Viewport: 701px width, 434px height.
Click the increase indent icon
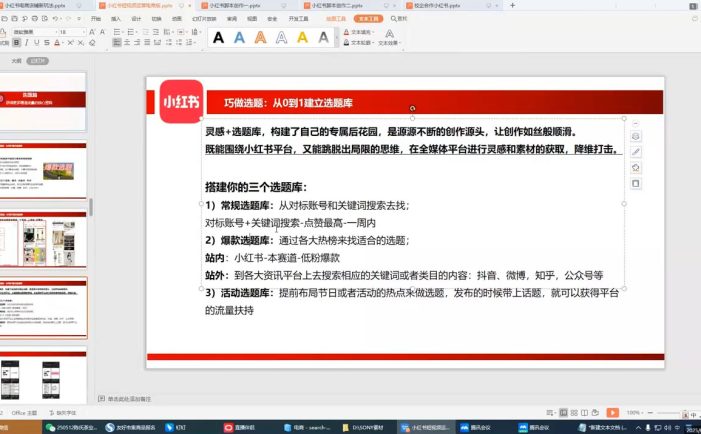point(156,32)
